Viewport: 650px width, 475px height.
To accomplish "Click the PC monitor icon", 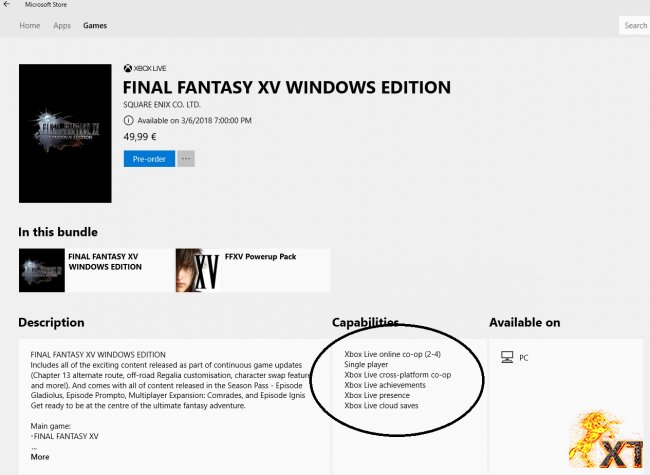I will [507, 357].
